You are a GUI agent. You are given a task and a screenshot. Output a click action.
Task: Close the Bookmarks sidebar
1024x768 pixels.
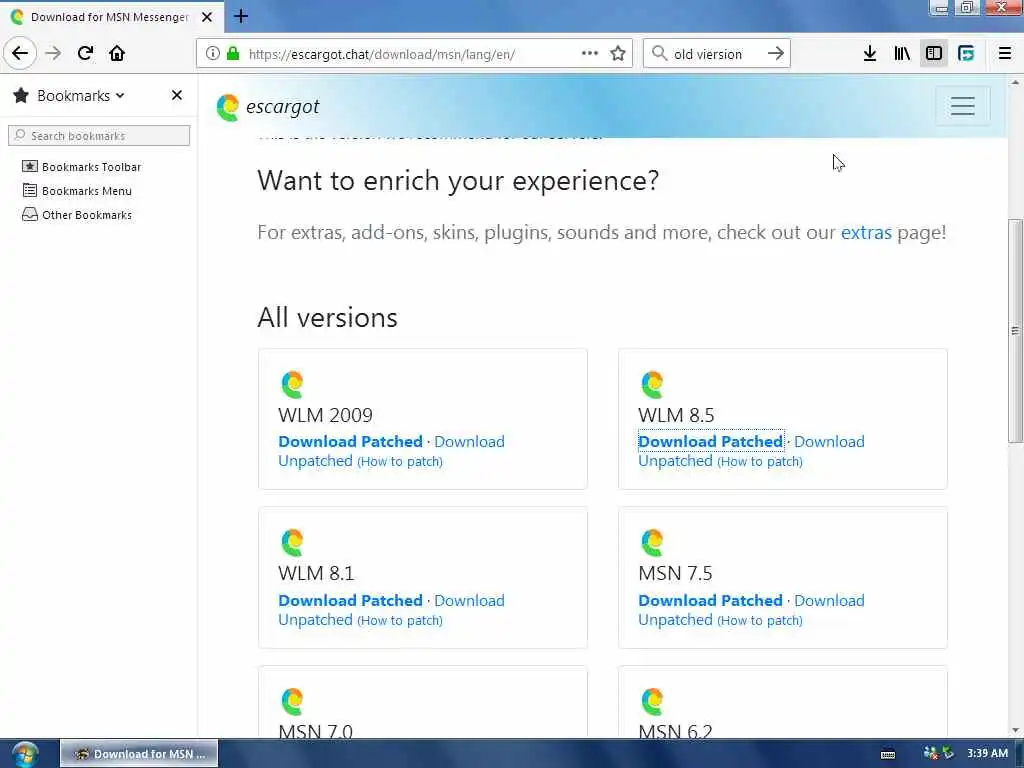(x=176, y=95)
